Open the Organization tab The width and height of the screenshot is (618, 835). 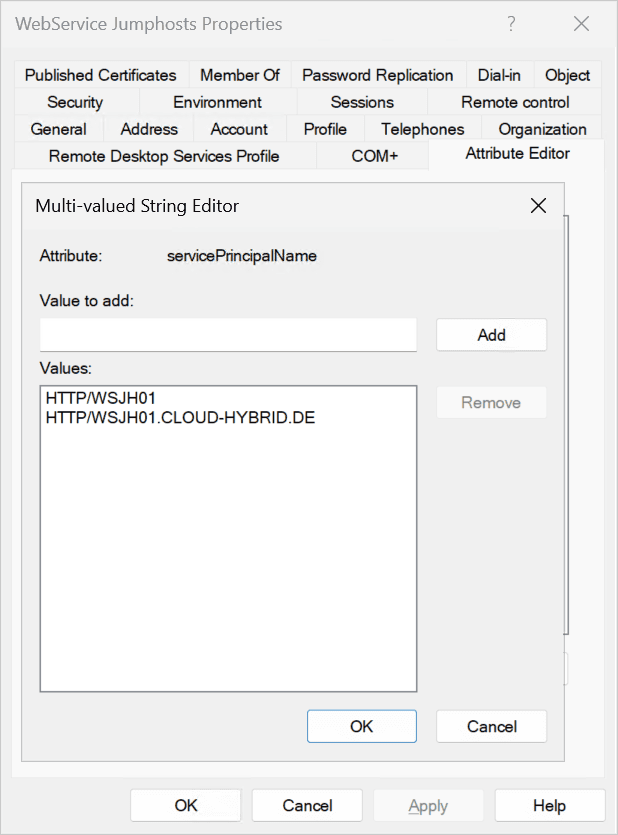pyautogui.click(x=542, y=129)
